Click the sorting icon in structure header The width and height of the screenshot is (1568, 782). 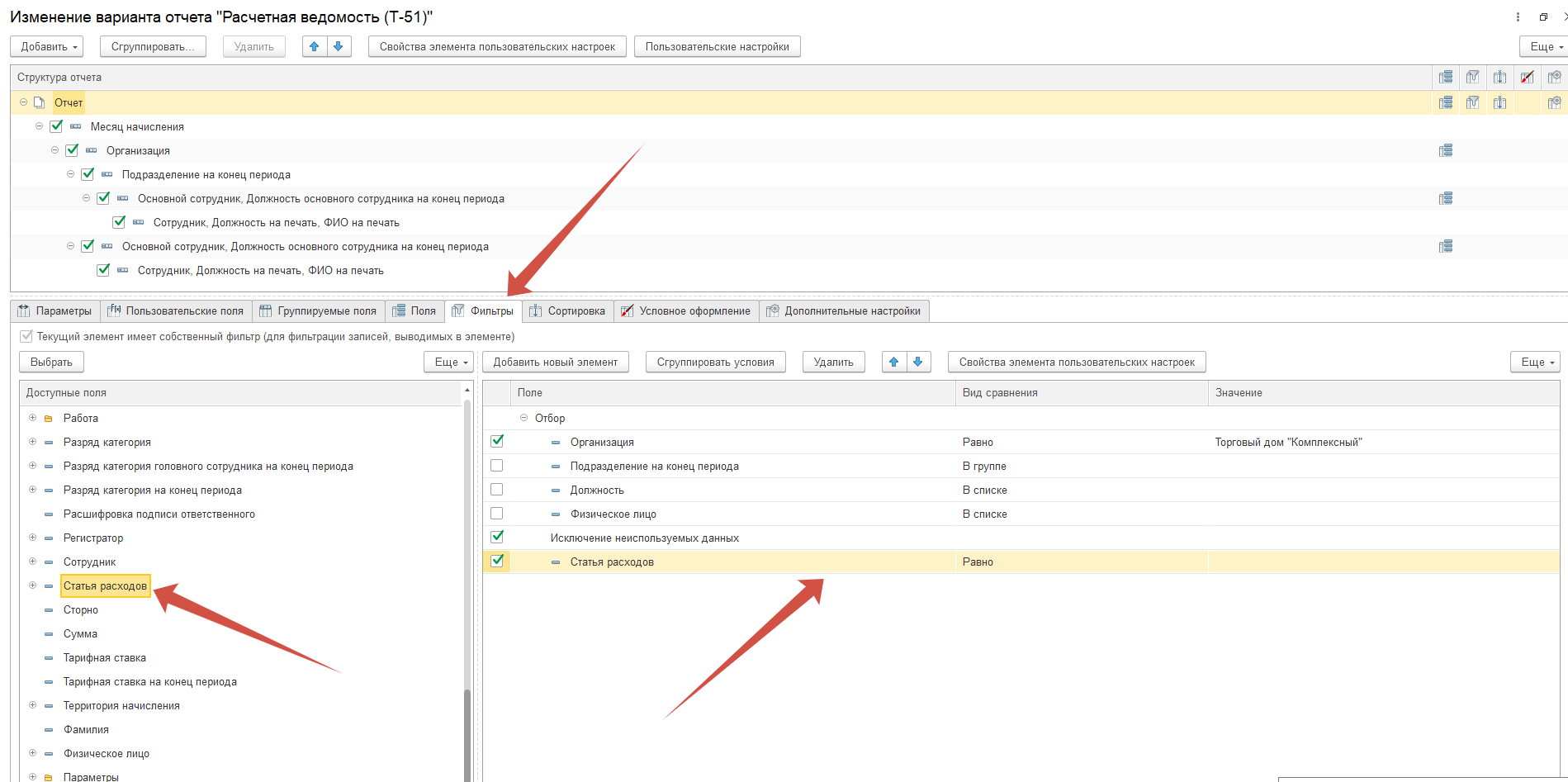click(x=1499, y=78)
